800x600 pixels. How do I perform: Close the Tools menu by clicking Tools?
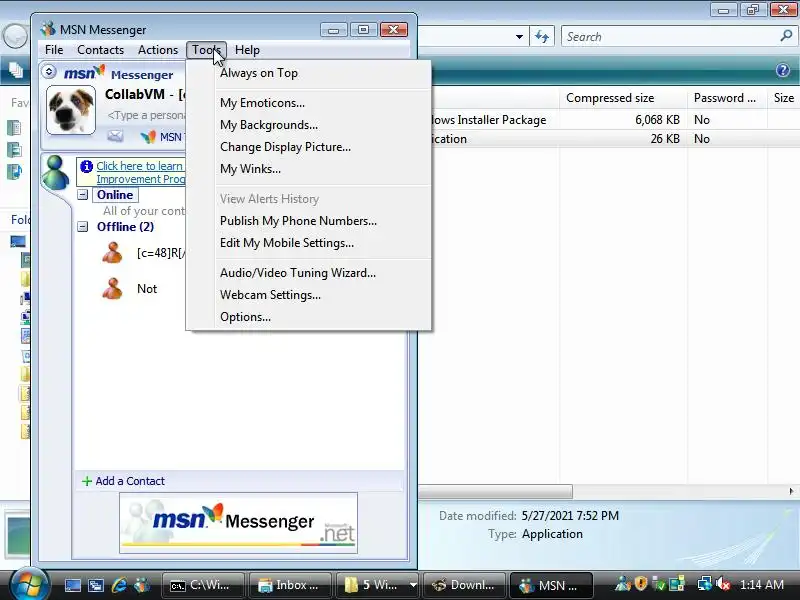pos(206,50)
